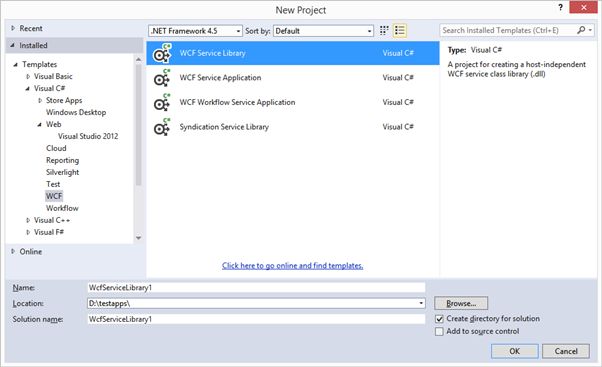Select the WCF Service Application template icon

click(162, 78)
